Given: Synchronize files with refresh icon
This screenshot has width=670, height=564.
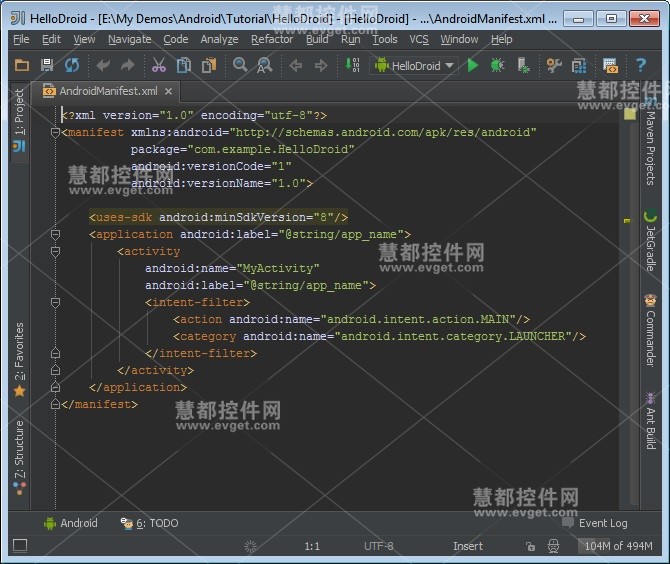Looking at the screenshot, I should tap(72, 65).
